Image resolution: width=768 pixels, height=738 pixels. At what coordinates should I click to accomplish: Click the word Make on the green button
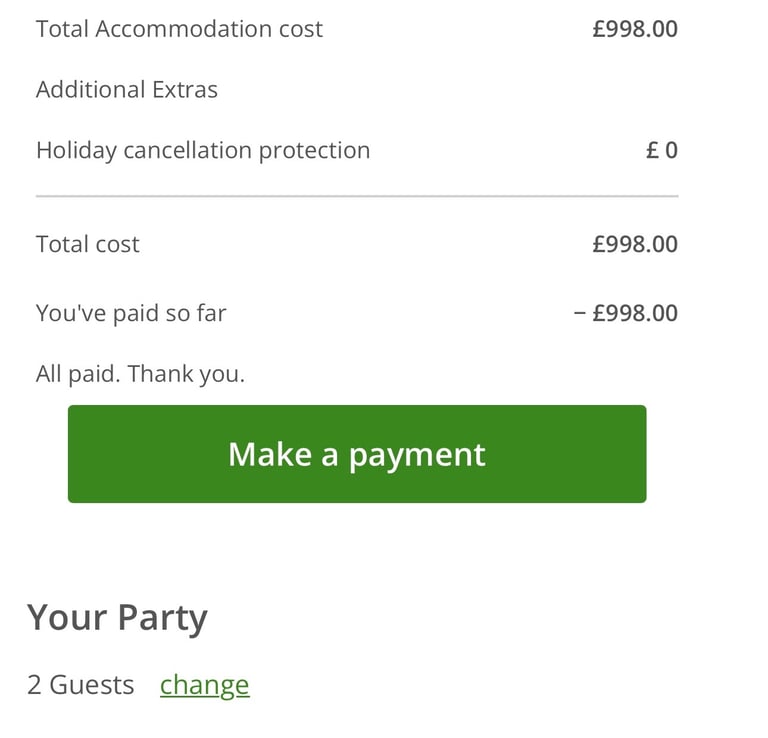[x=270, y=454]
